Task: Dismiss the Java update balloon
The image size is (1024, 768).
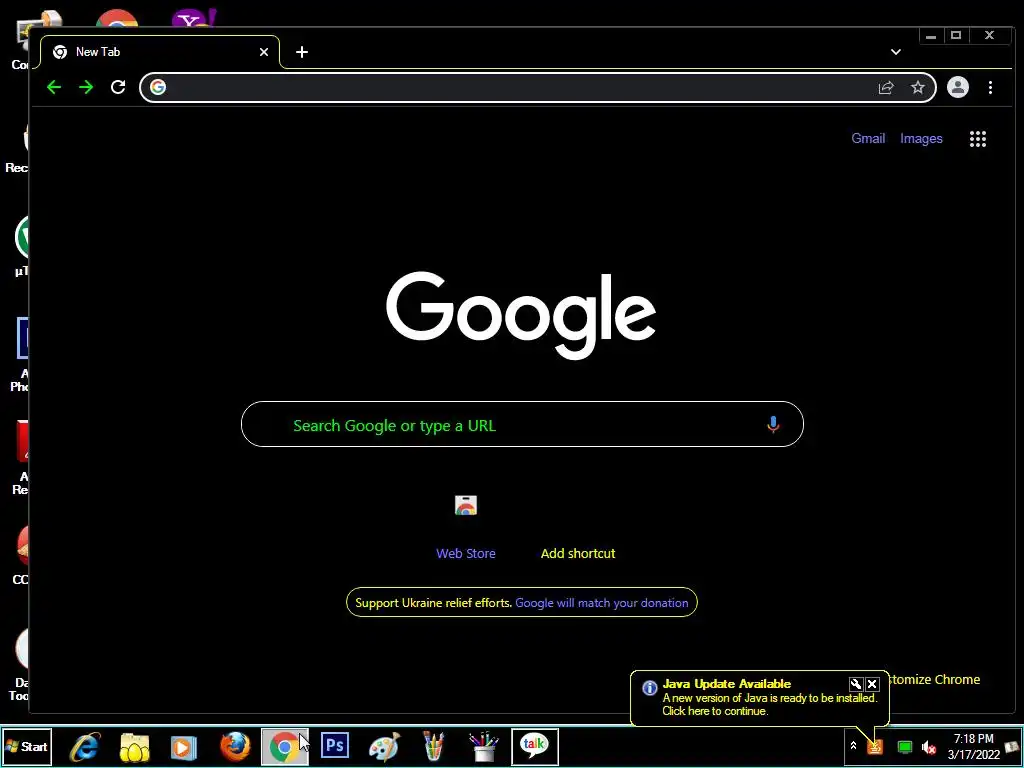Action: 872,684
